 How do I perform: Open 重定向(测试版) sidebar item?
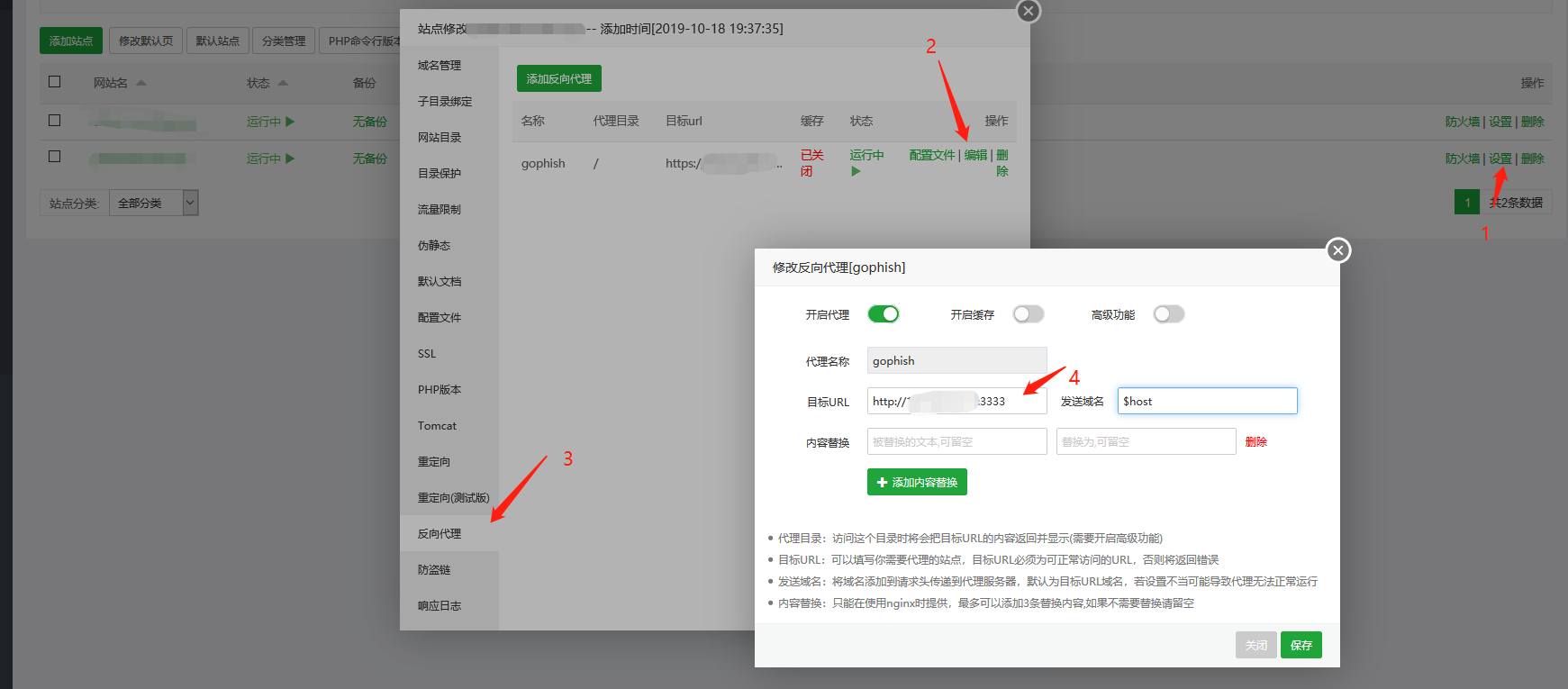pos(449,497)
